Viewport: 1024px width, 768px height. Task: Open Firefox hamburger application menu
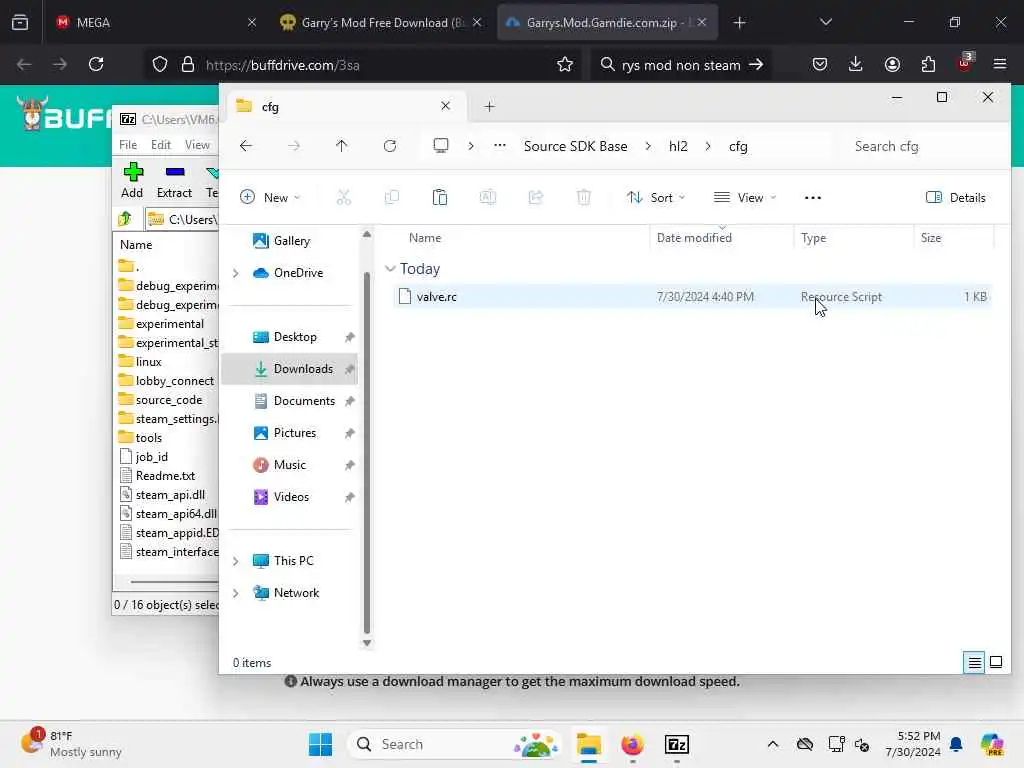coord(1000,65)
